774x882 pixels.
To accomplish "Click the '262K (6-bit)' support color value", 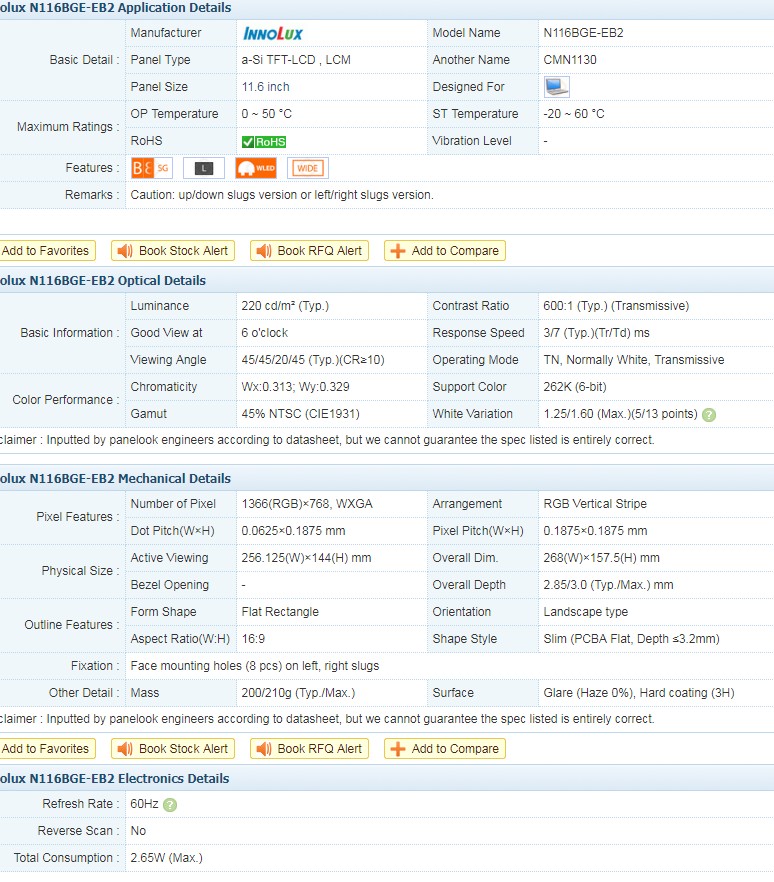I will 575,386.
